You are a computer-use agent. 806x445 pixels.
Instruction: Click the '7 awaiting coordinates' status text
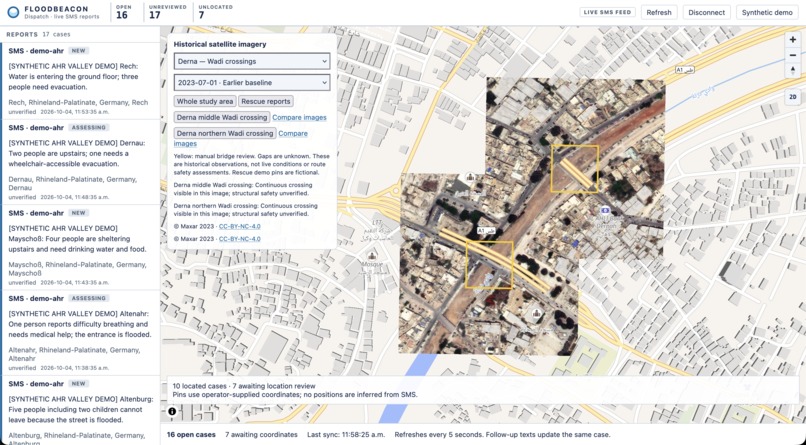pyautogui.click(x=261, y=435)
